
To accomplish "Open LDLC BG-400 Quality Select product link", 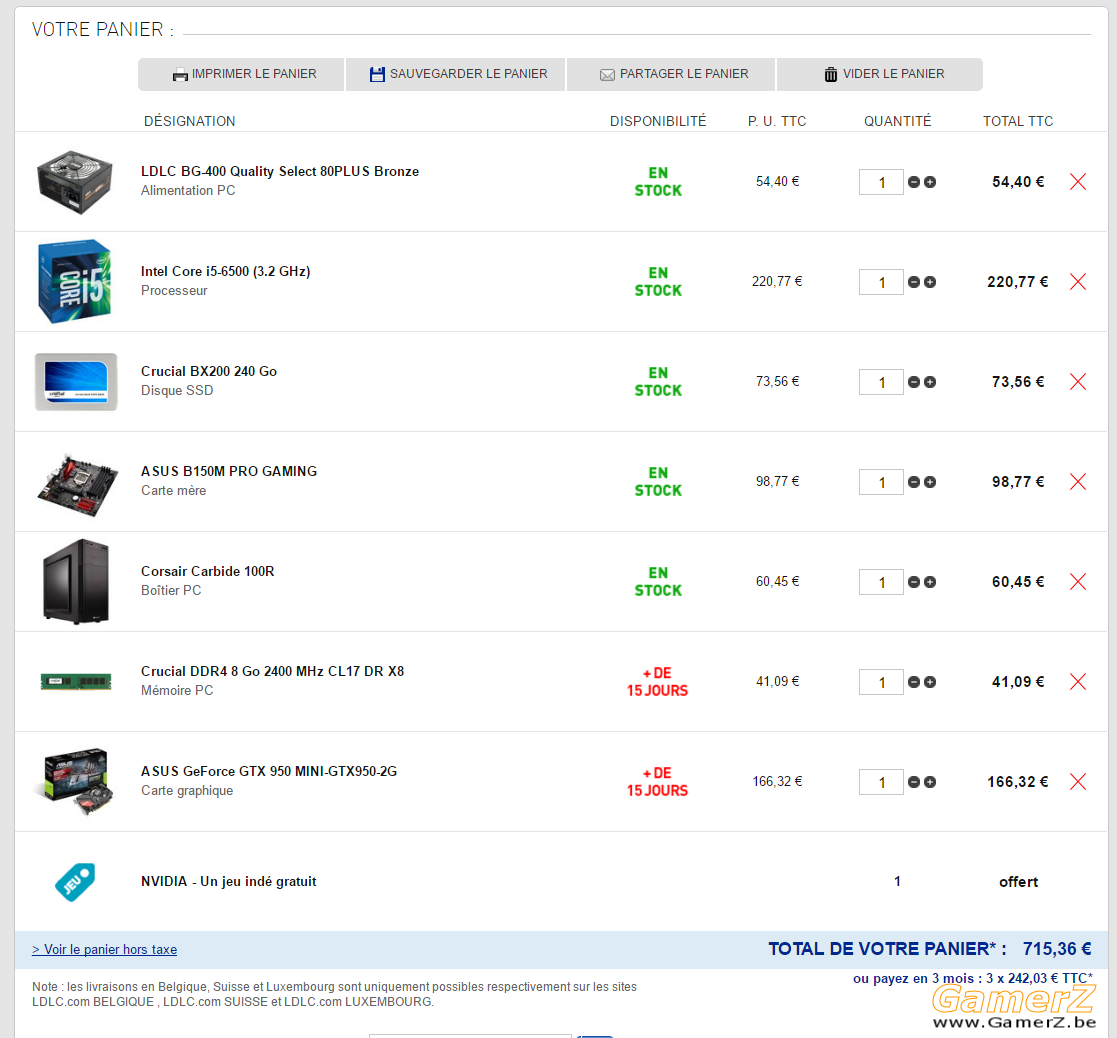I will click(280, 172).
